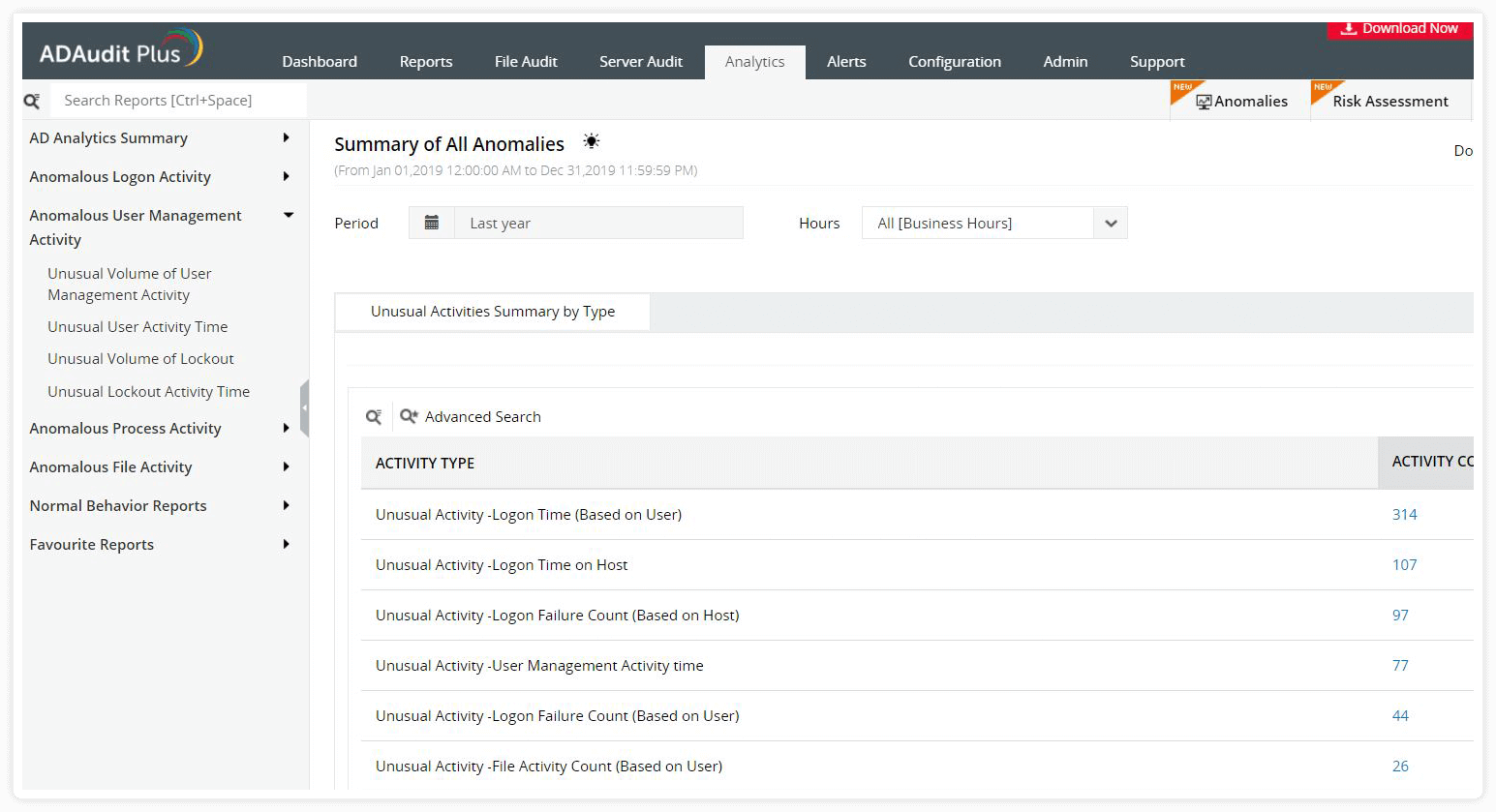
Task: Click the table search magnifier icon
Action: [x=374, y=417]
